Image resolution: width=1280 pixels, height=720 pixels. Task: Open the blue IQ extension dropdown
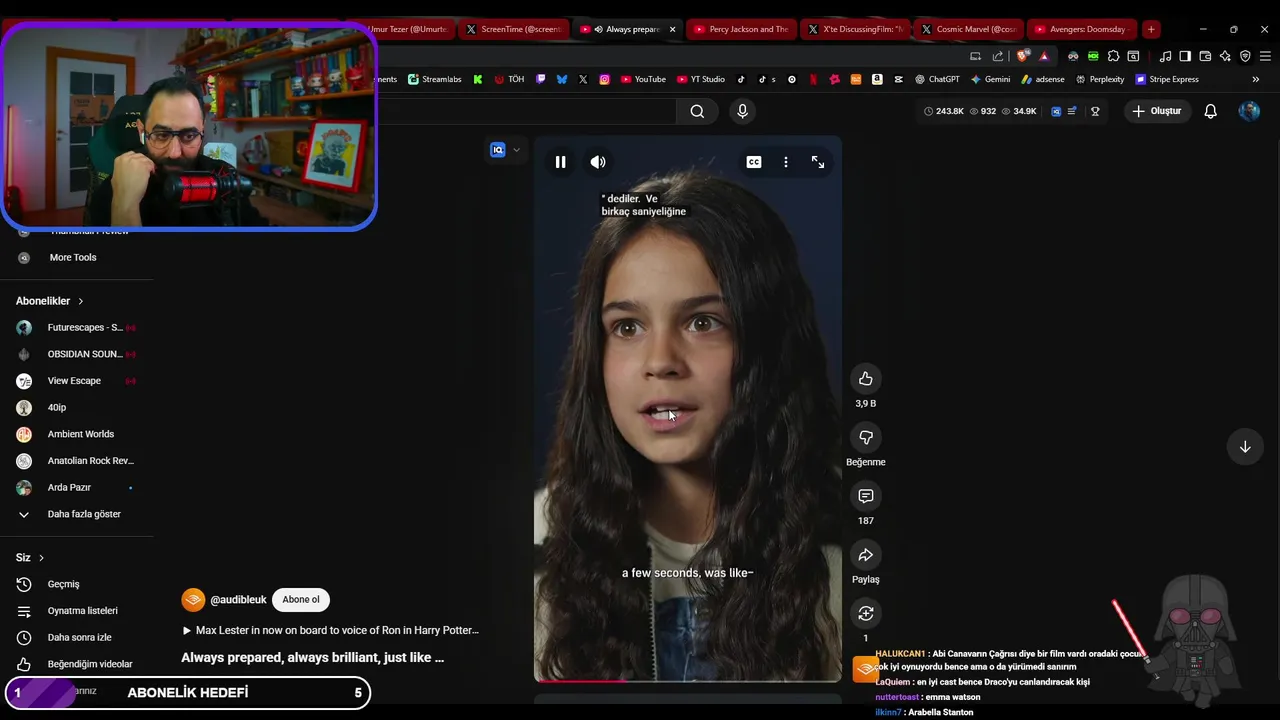click(x=505, y=150)
